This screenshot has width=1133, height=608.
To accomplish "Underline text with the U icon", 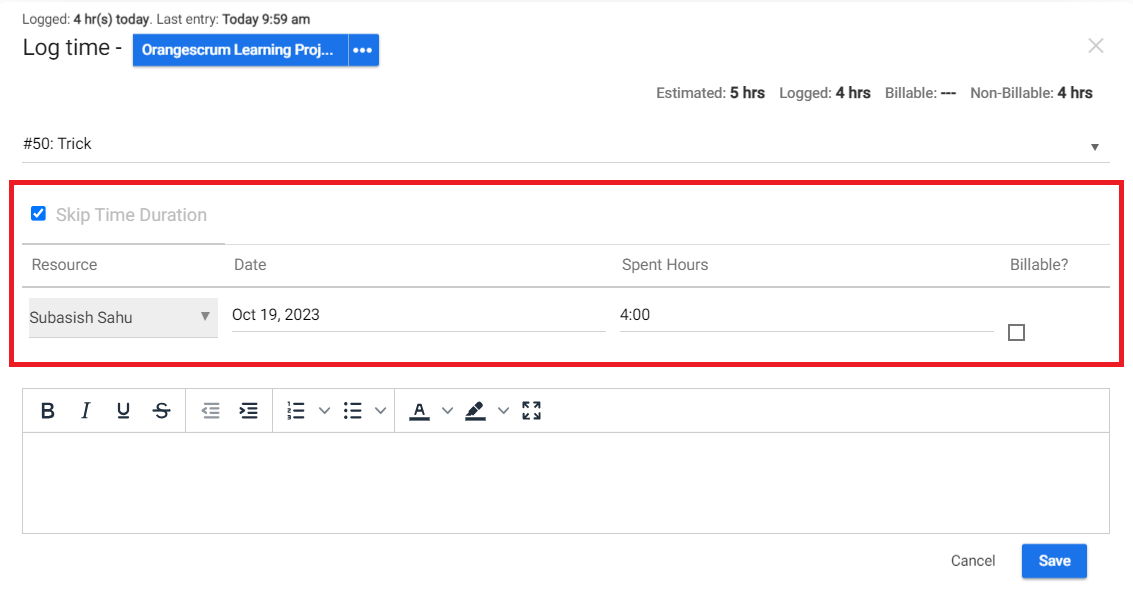I will [124, 411].
